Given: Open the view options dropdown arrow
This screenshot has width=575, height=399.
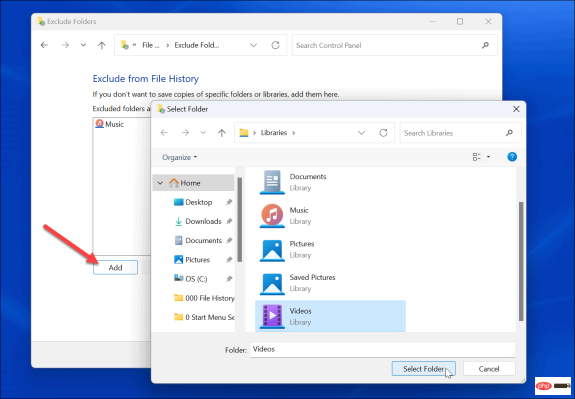Looking at the screenshot, I should tap(488, 157).
